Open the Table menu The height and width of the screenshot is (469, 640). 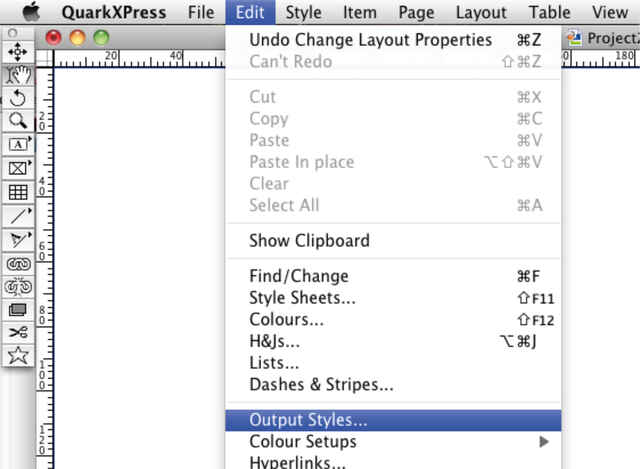pyautogui.click(x=549, y=12)
